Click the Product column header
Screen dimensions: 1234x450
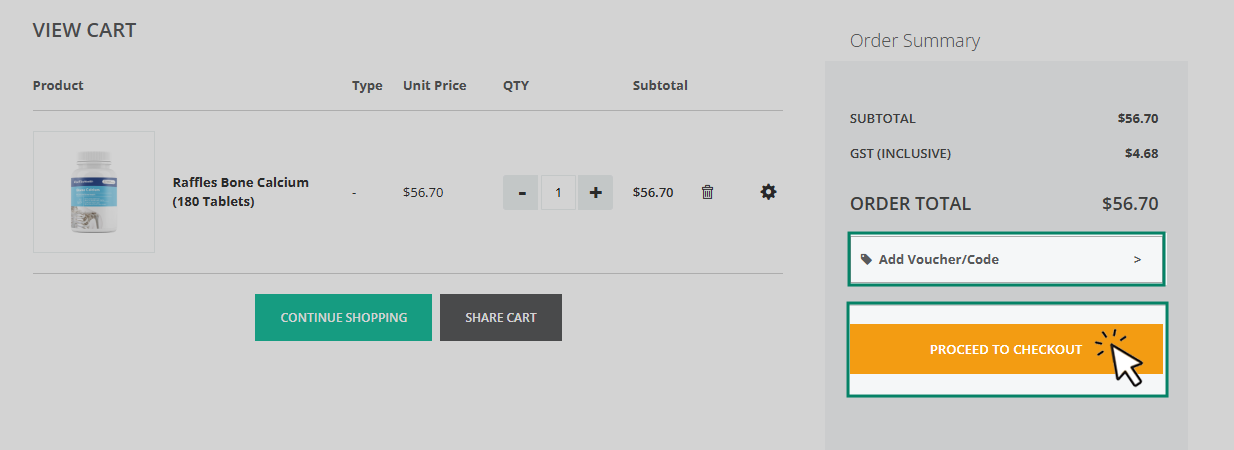58,85
